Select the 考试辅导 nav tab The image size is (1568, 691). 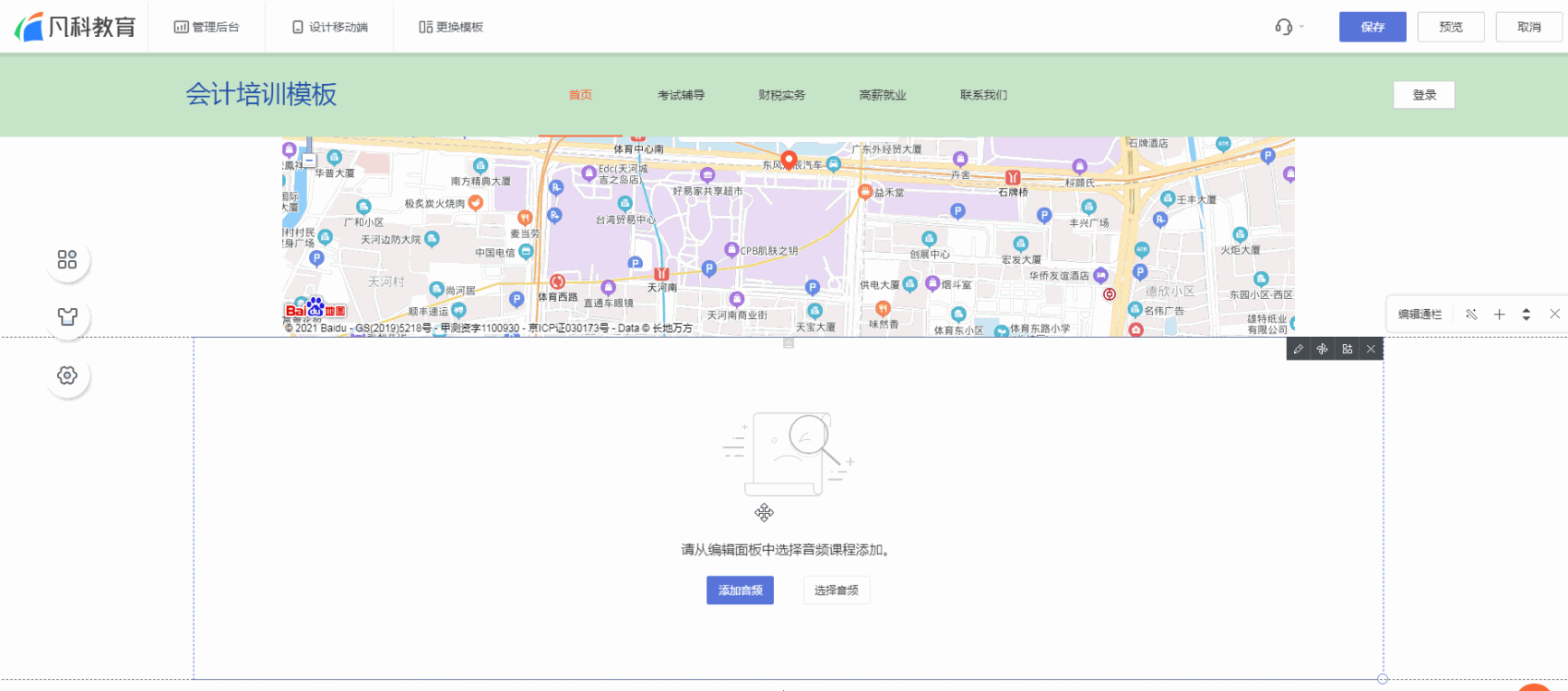coord(681,95)
